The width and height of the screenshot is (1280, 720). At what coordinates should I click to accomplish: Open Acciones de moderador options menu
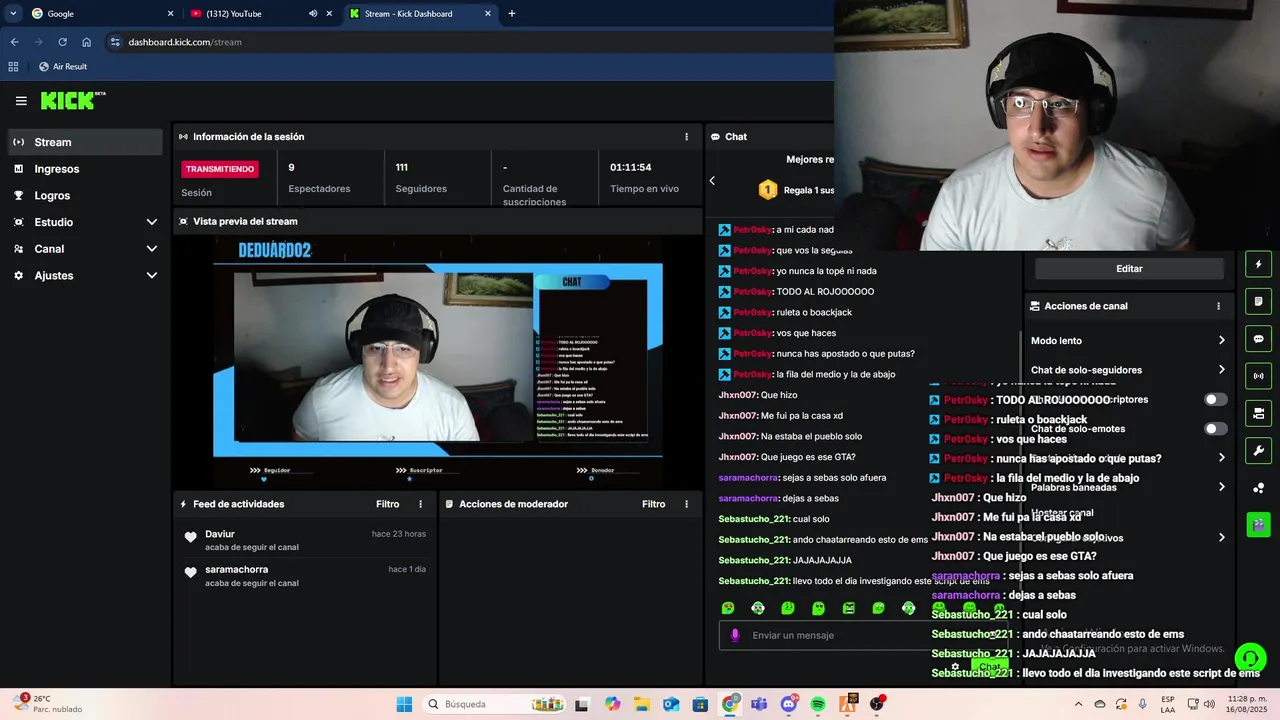(x=686, y=504)
